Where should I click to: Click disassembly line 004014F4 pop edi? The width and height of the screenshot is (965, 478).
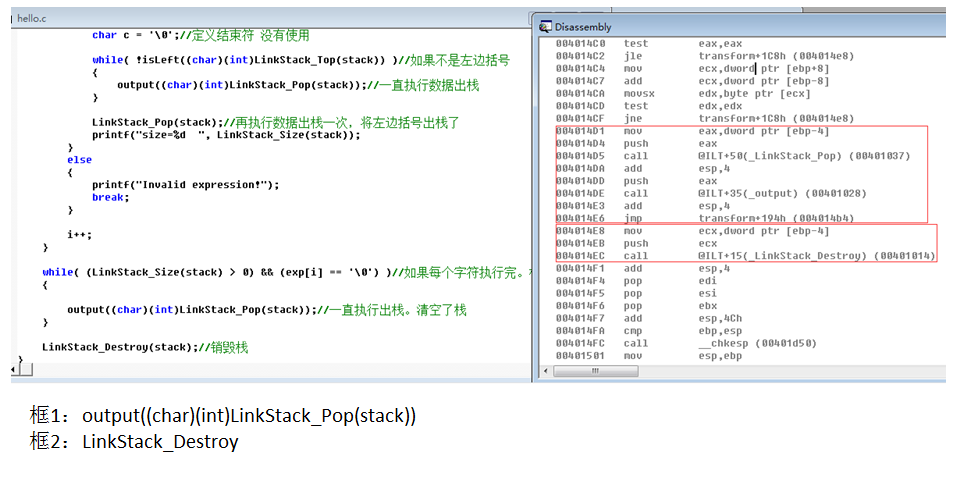636,281
